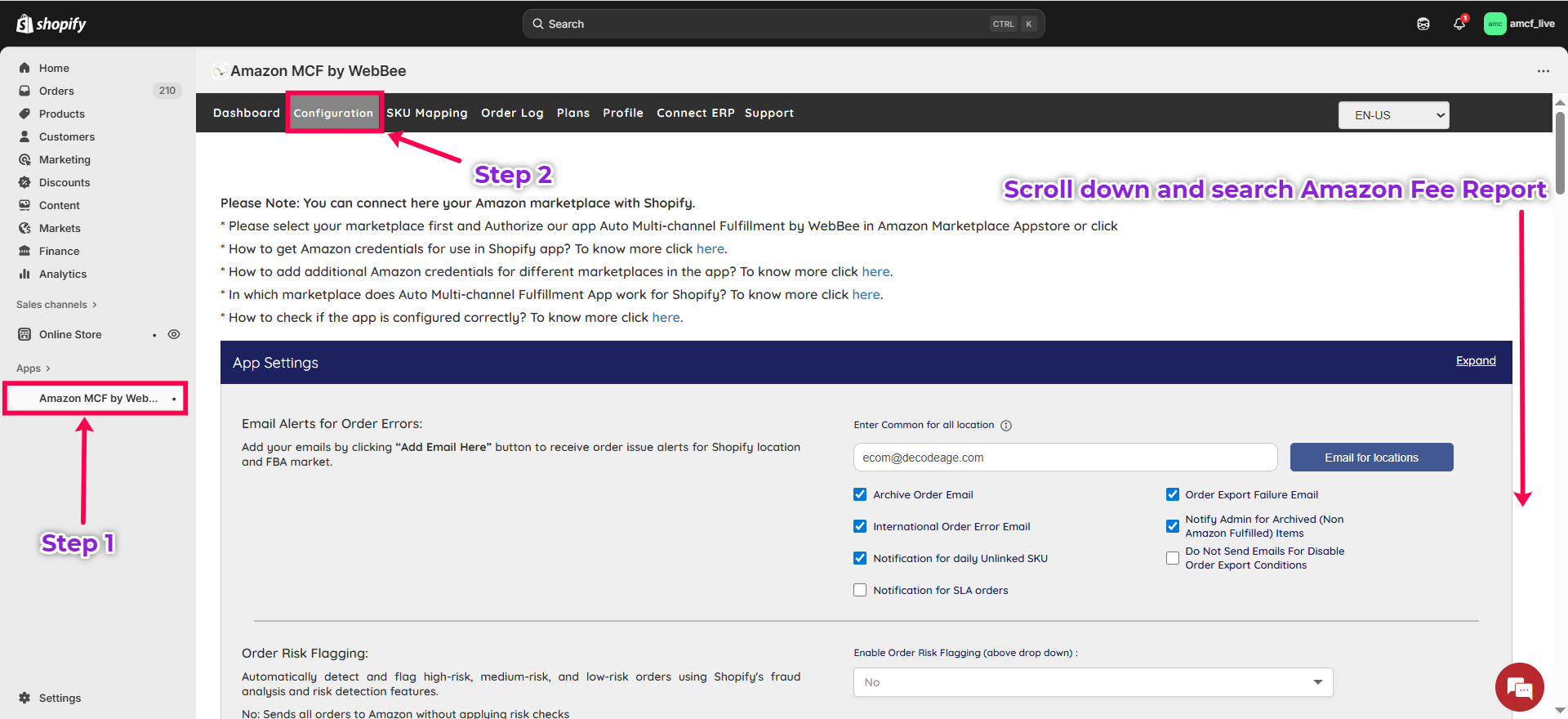1568x719 pixels.
Task: Open the notifications bell
Action: (1459, 24)
